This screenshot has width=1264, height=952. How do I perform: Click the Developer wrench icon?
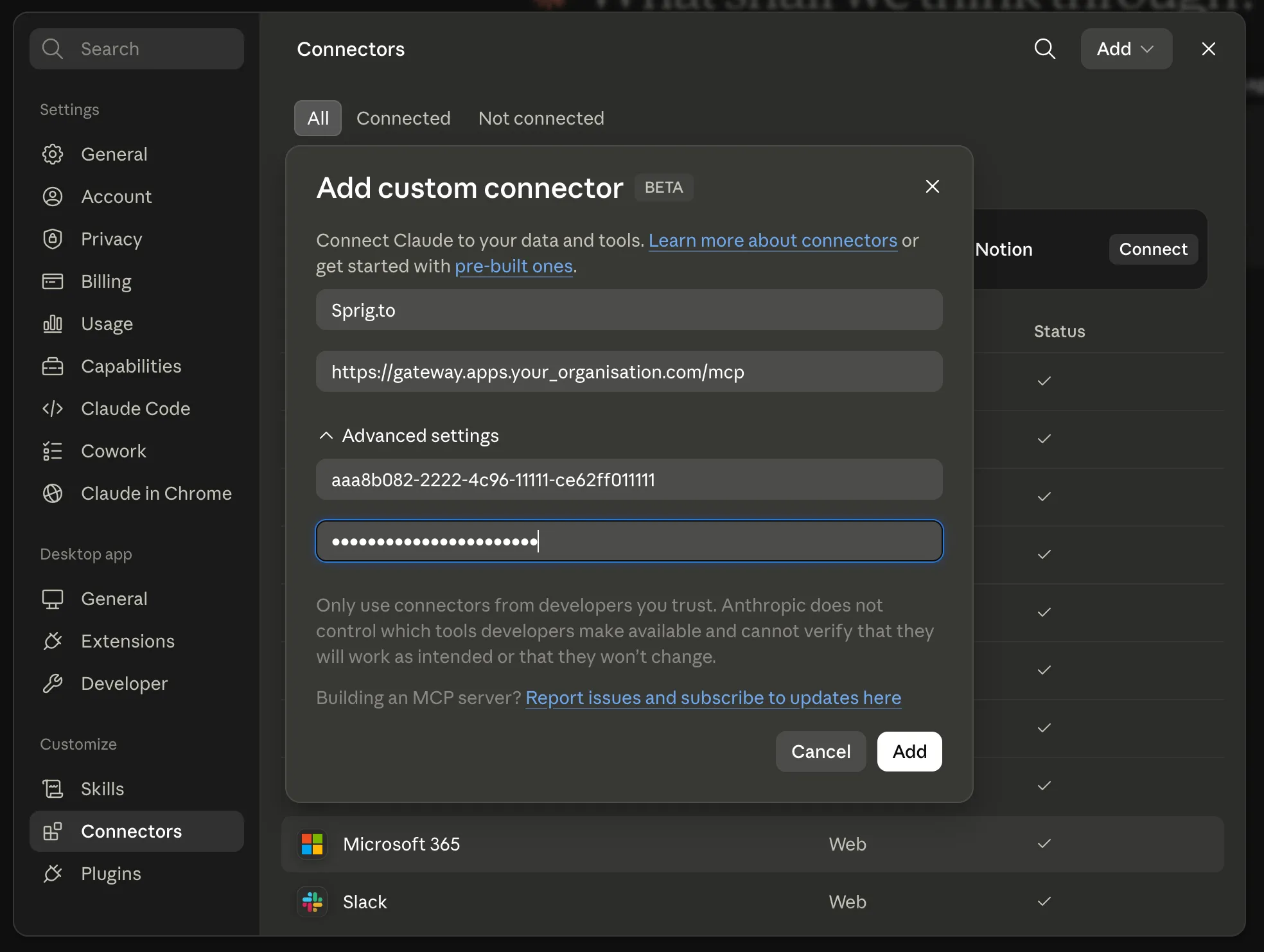(x=53, y=683)
